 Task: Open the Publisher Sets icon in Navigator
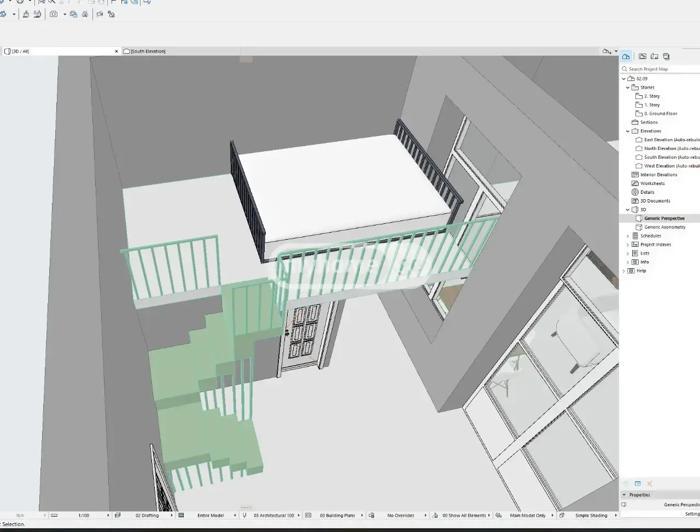[x=666, y=56]
